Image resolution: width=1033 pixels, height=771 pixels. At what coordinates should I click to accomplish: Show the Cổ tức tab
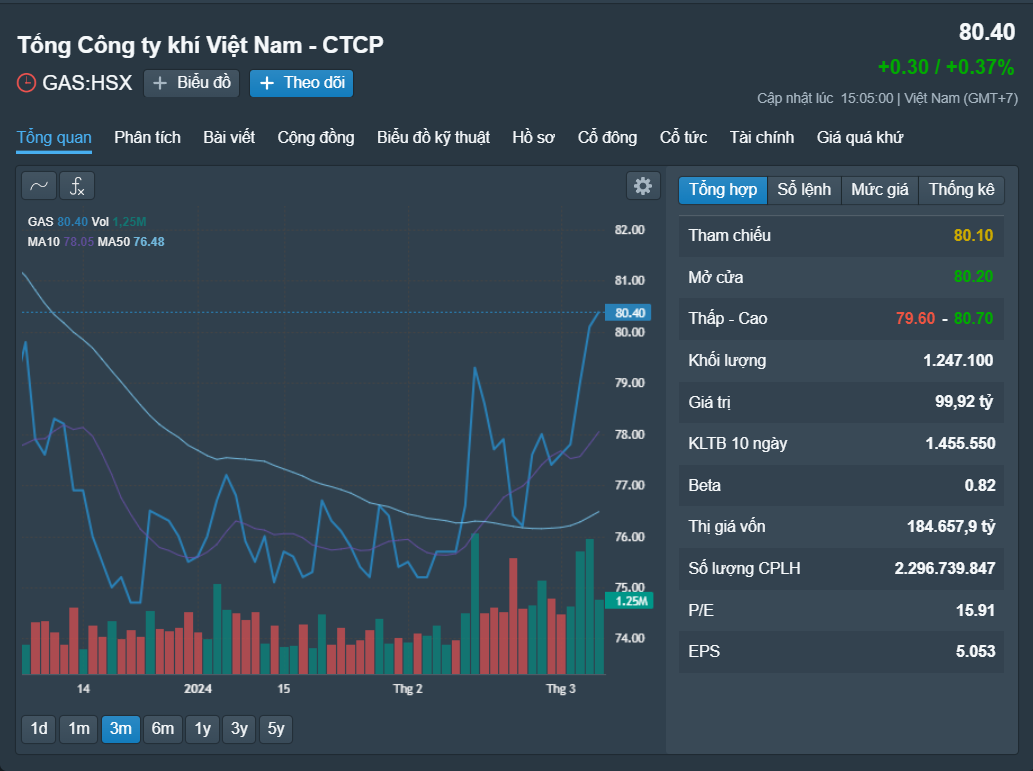click(x=683, y=137)
